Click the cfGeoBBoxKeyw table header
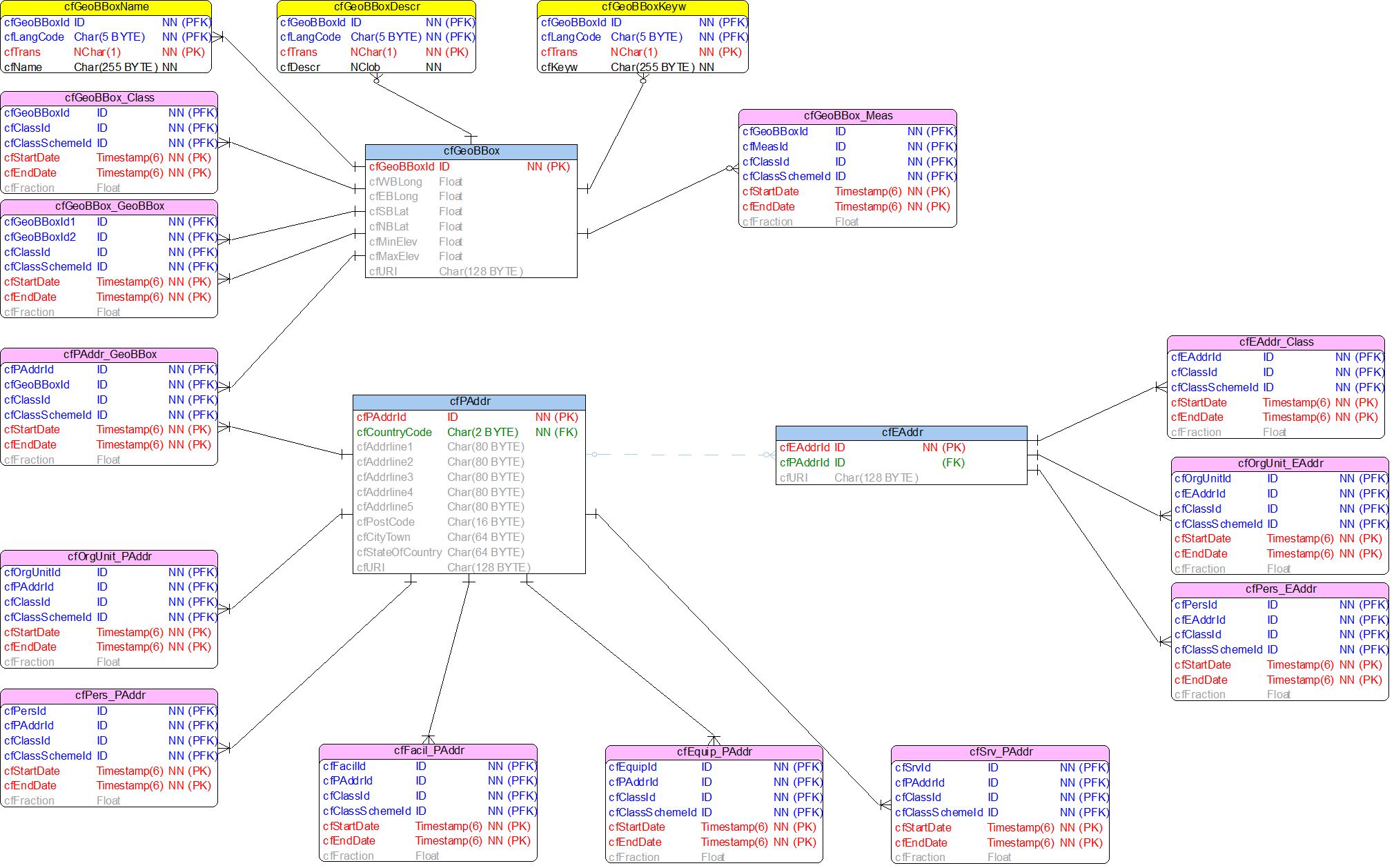This screenshot has width=1394, height=868. (643, 7)
